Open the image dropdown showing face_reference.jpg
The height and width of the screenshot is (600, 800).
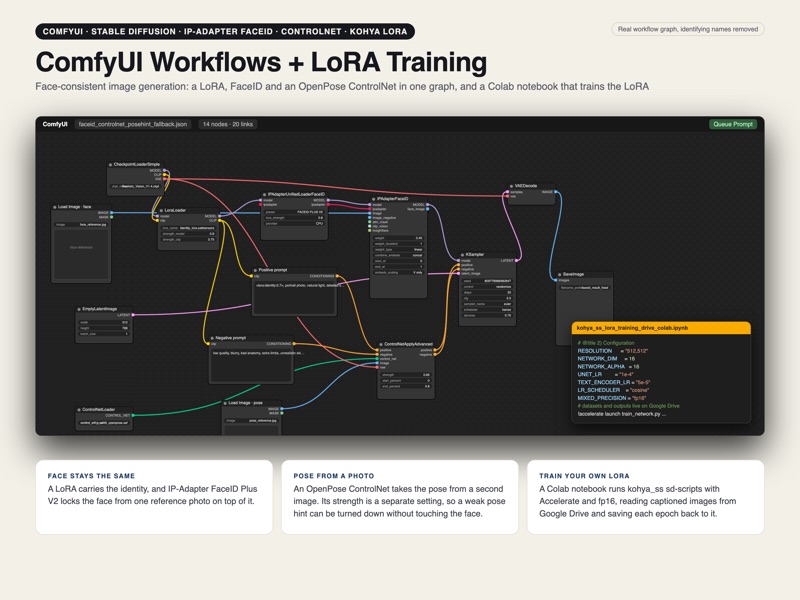pyautogui.click(x=81, y=224)
